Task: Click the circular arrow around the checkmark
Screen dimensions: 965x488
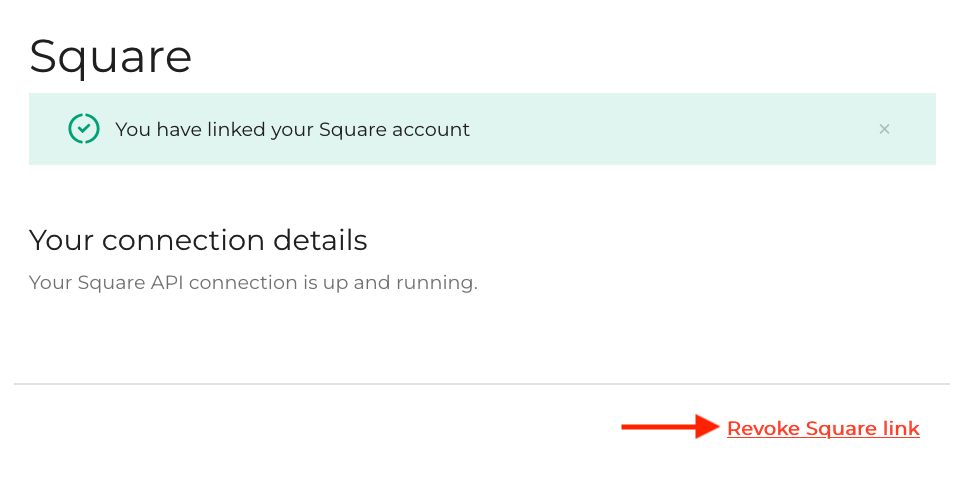Action: click(72, 121)
